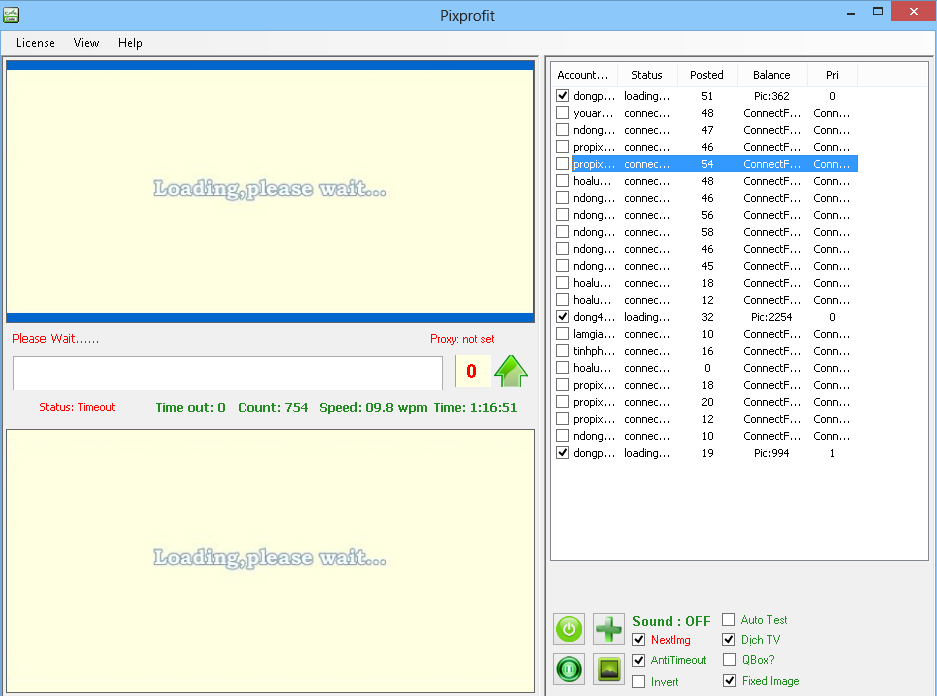Sort accounts by the Posted column header
This screenshot has height=696, width=937.
(x=706, y=75)
